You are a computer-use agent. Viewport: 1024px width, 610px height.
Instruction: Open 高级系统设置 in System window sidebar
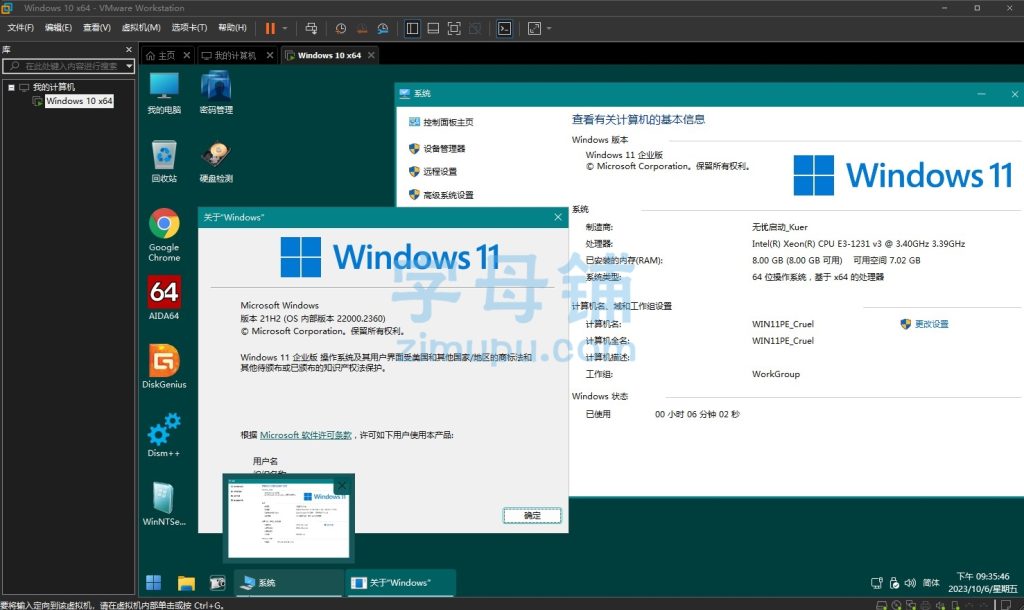coord(441,195)
